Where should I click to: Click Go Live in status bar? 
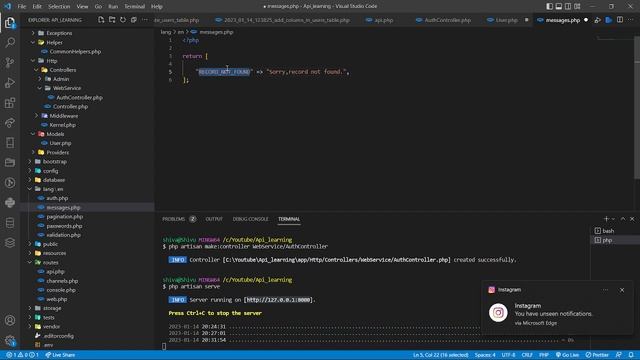coord(567,355)
